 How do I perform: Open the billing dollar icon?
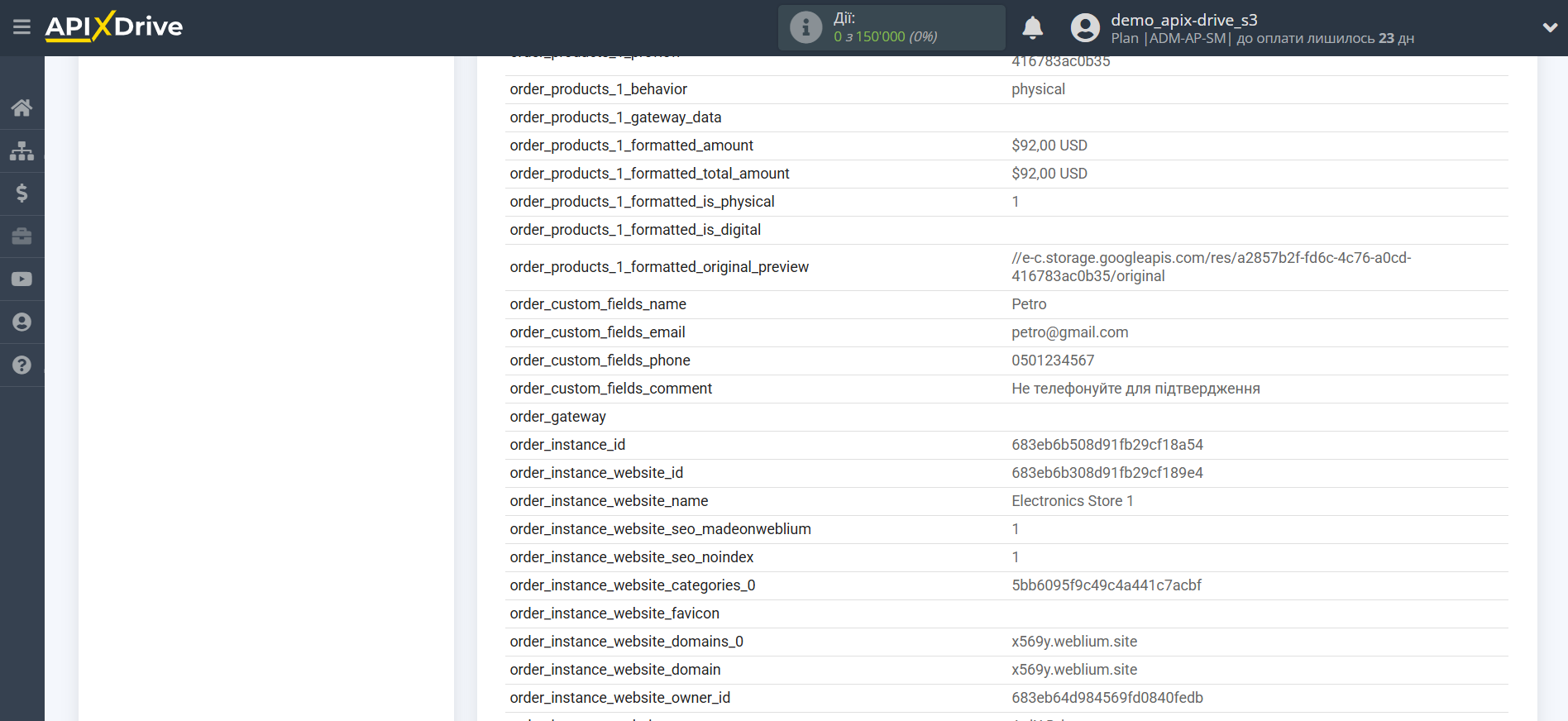(22, 193)
